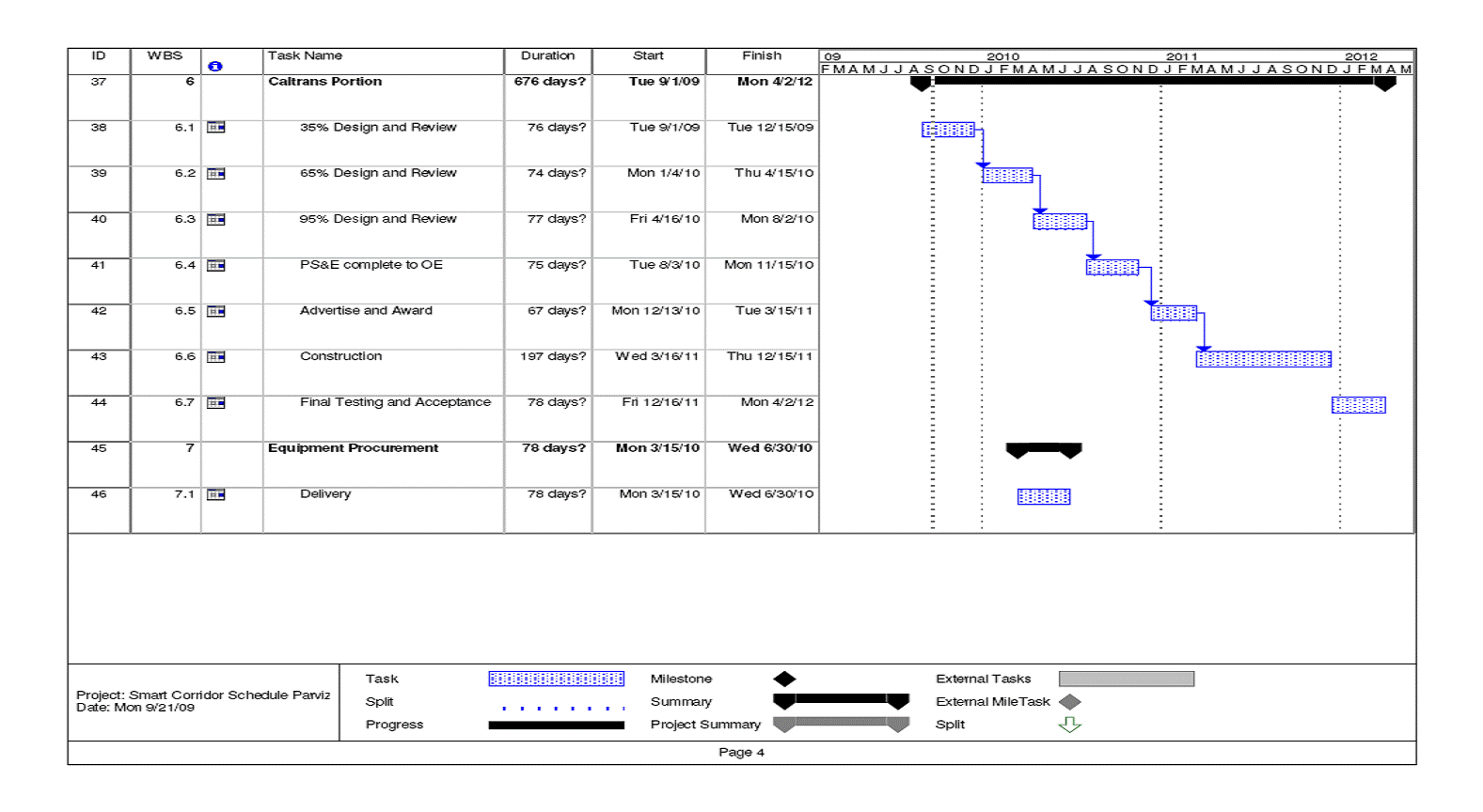Select row ID 42
1483x812 pixels.
pos(99,310)
